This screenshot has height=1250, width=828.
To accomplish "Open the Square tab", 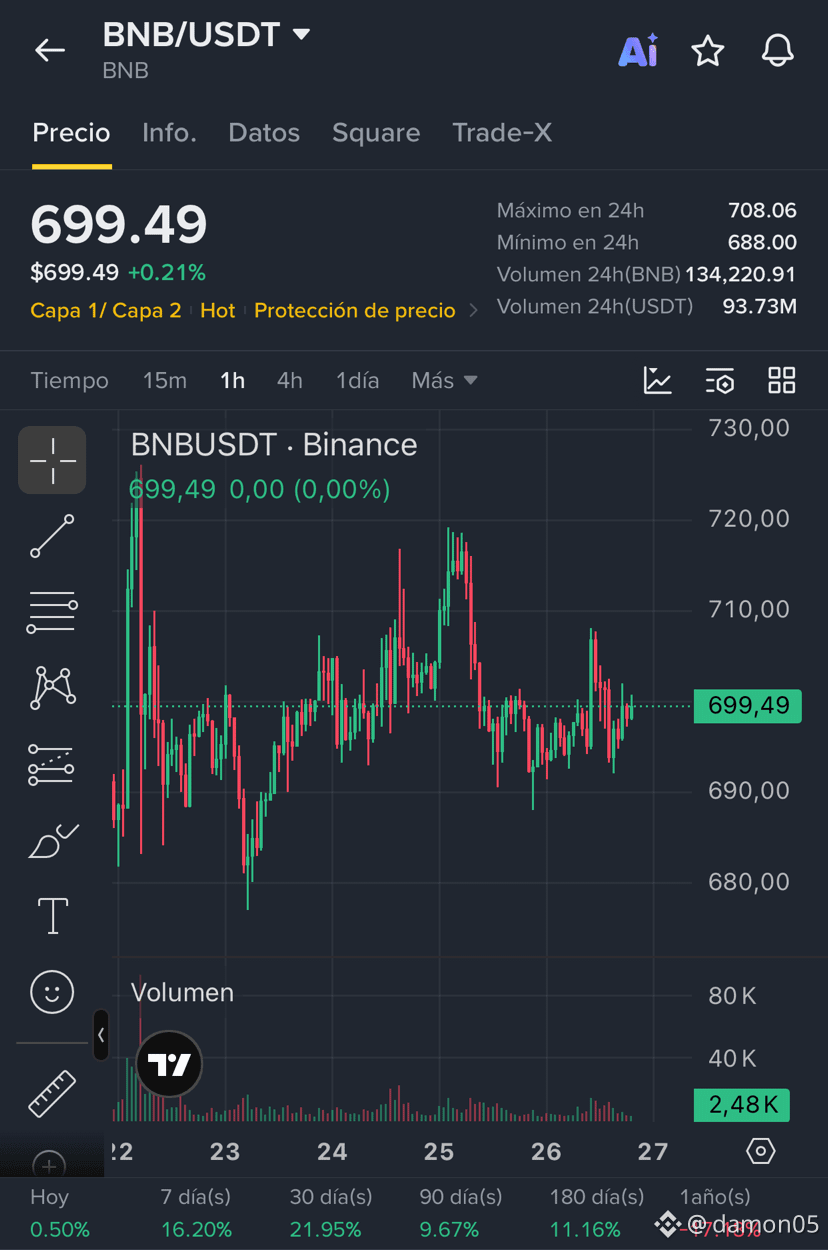I will 376,133.
